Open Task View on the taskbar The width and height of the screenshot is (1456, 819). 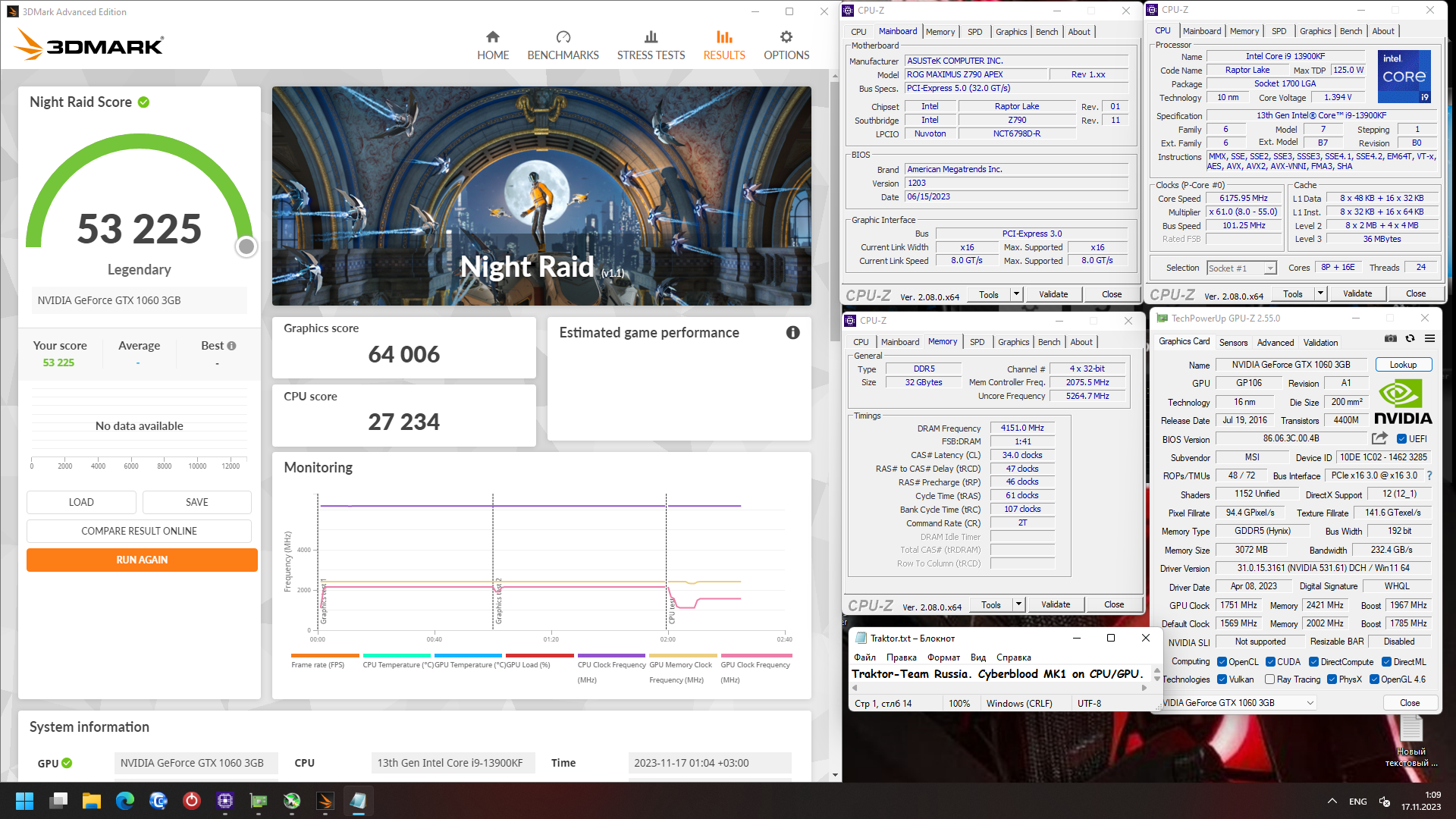(x=58, y=801)
